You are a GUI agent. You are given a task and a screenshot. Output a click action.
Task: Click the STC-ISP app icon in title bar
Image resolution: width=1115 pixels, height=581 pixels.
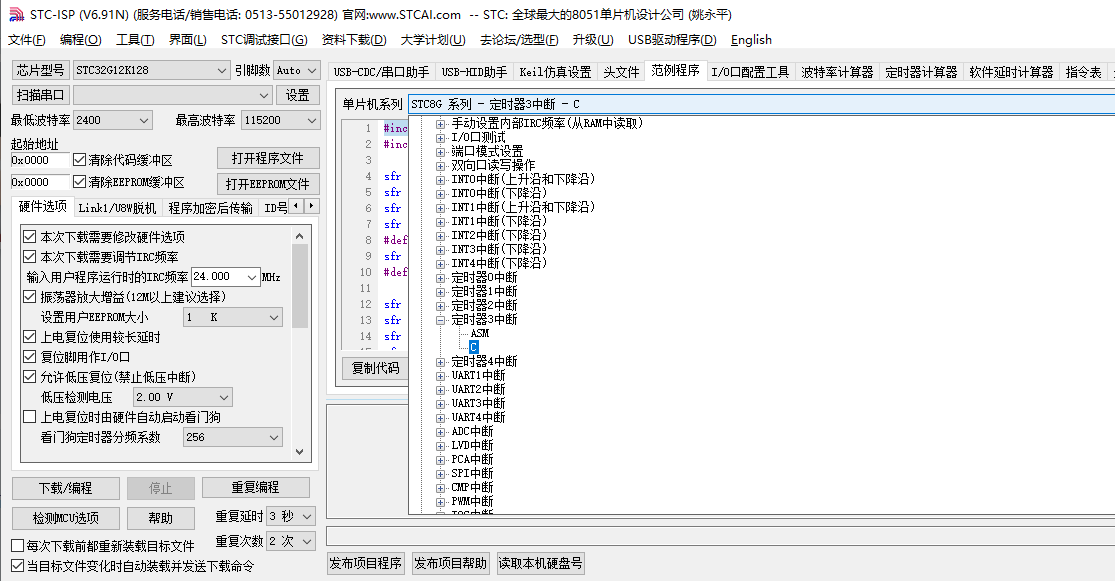point(14,14)
